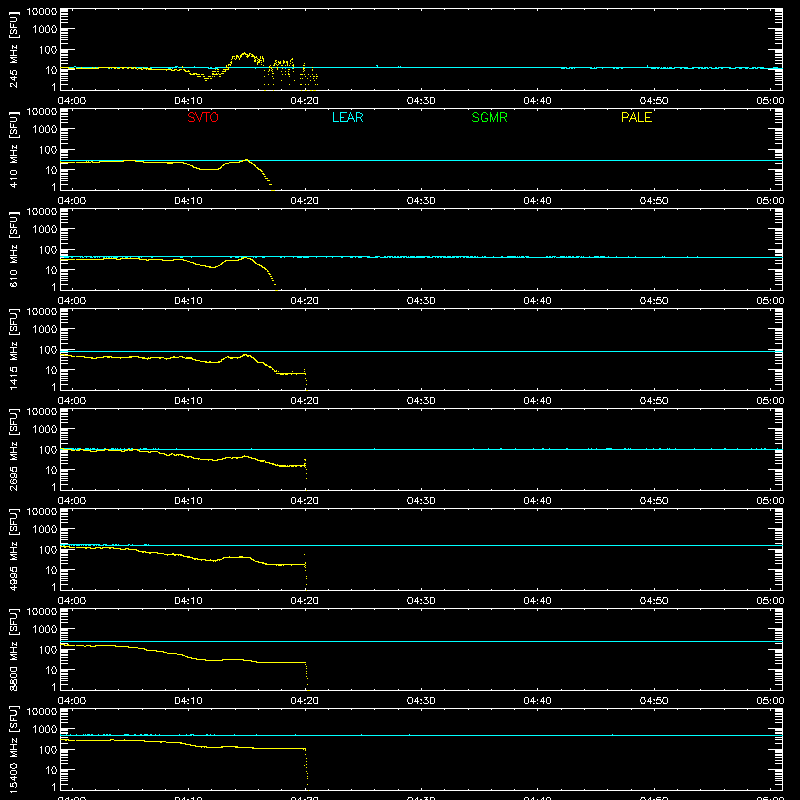Image resolution: width=800 pixels, height=800 pixels.
Task: Click the yellow curve drop-off in 15400 MHz plot
Action: click(306, 768)
